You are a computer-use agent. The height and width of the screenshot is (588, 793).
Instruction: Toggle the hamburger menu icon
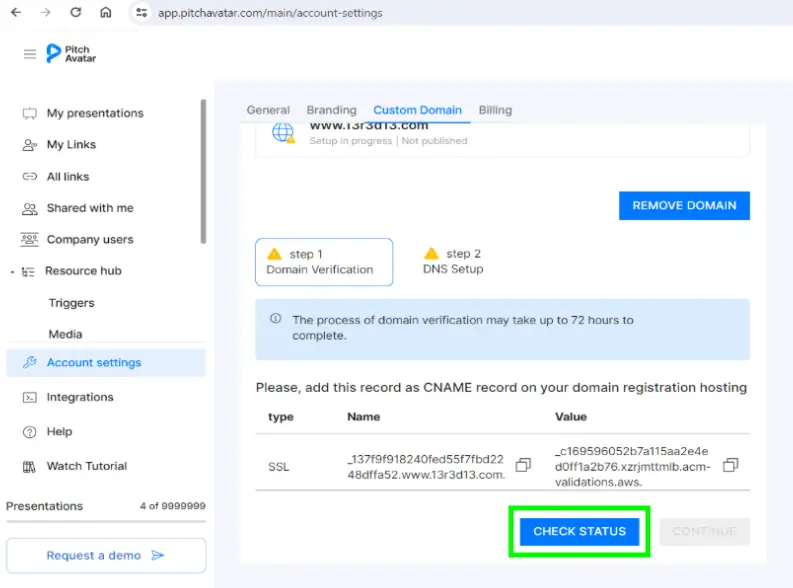click(30, 54)
